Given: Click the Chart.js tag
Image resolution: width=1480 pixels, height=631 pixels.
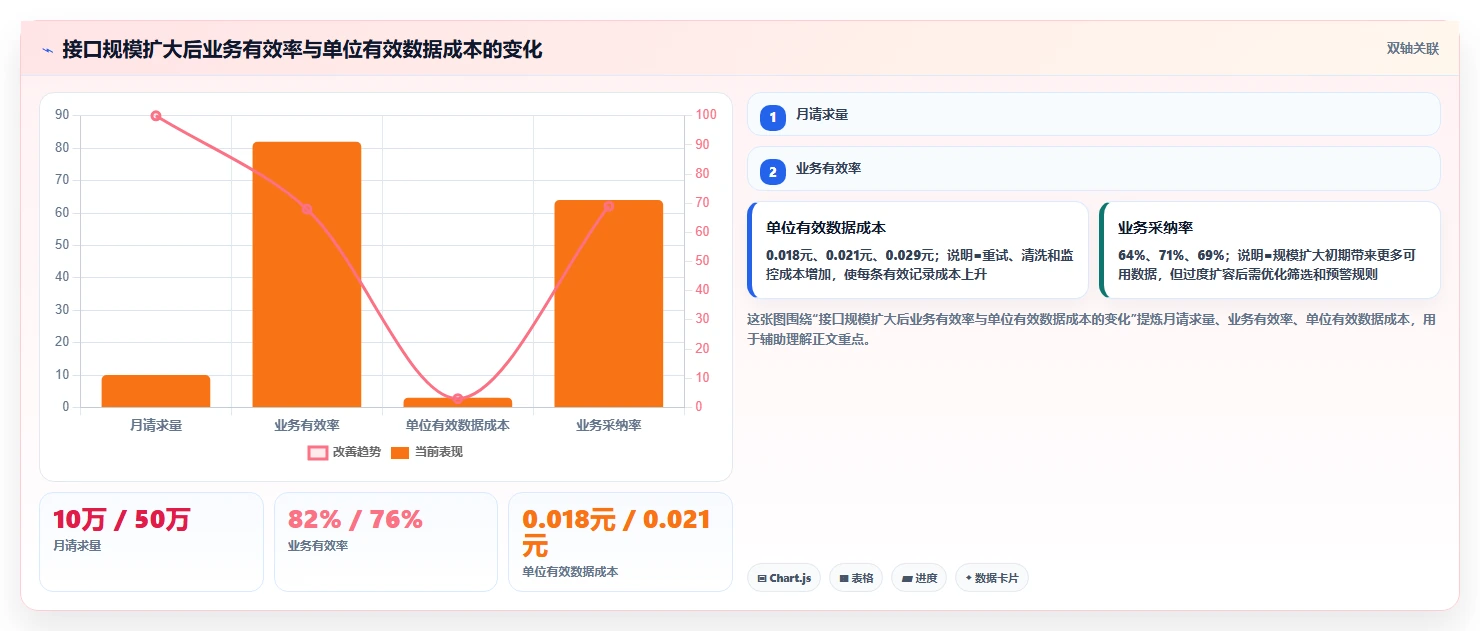Looking at the screenshot, I should point(784,578).
